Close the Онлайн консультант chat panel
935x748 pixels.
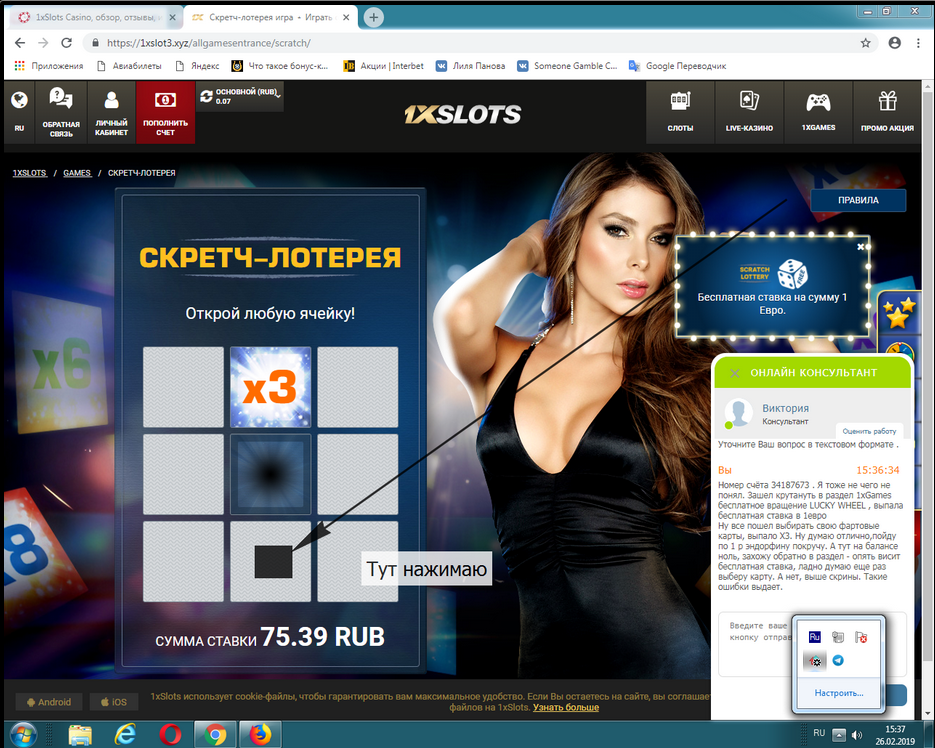(x=735, y=373)
